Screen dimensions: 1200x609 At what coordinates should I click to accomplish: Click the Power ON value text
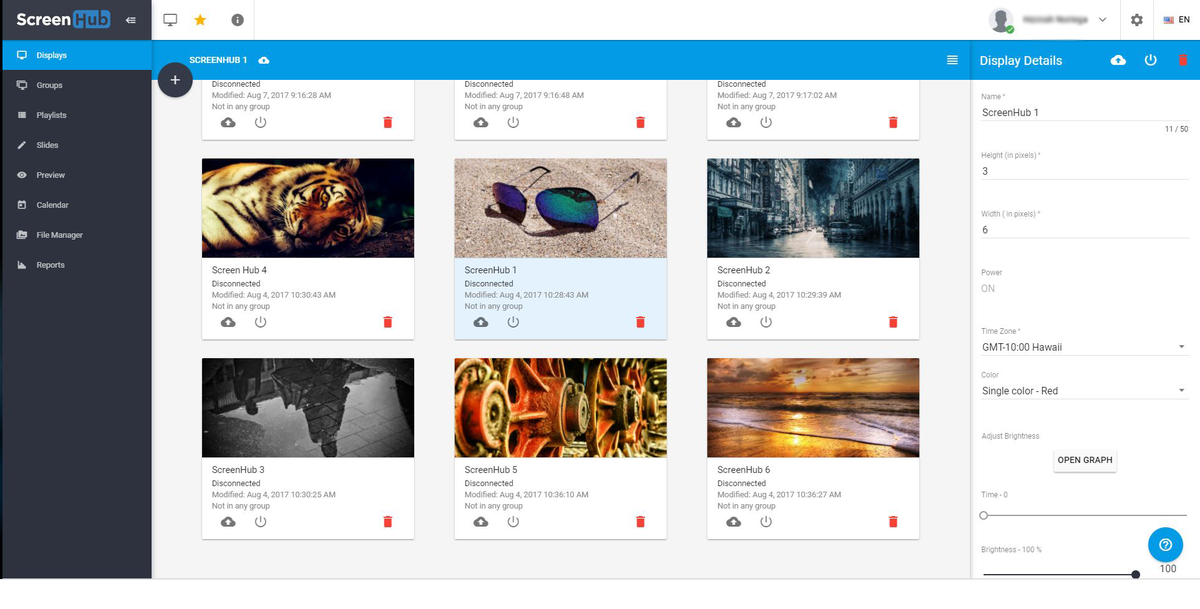[x=988, y=289]
